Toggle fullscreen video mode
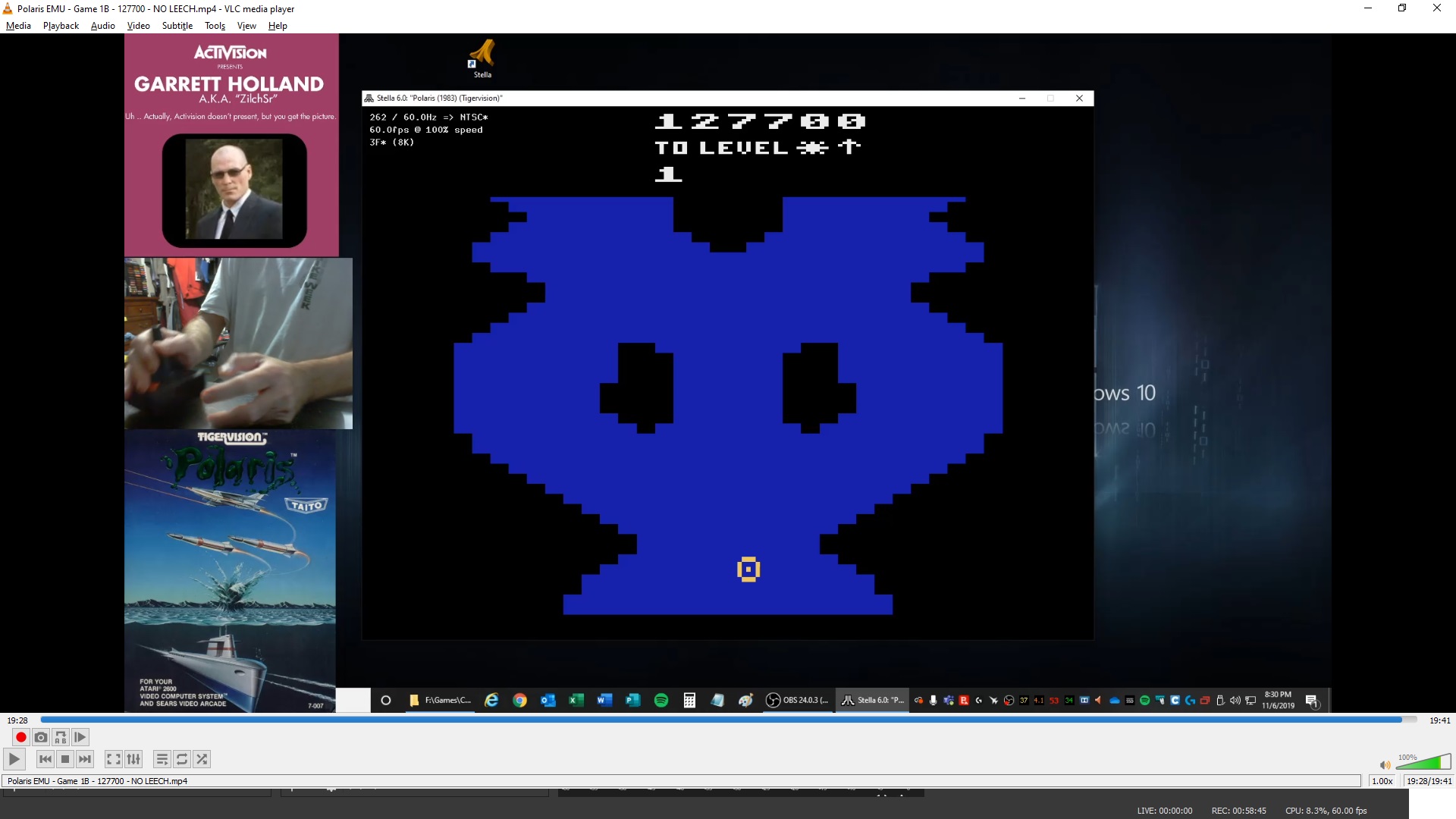 (114, 759)
